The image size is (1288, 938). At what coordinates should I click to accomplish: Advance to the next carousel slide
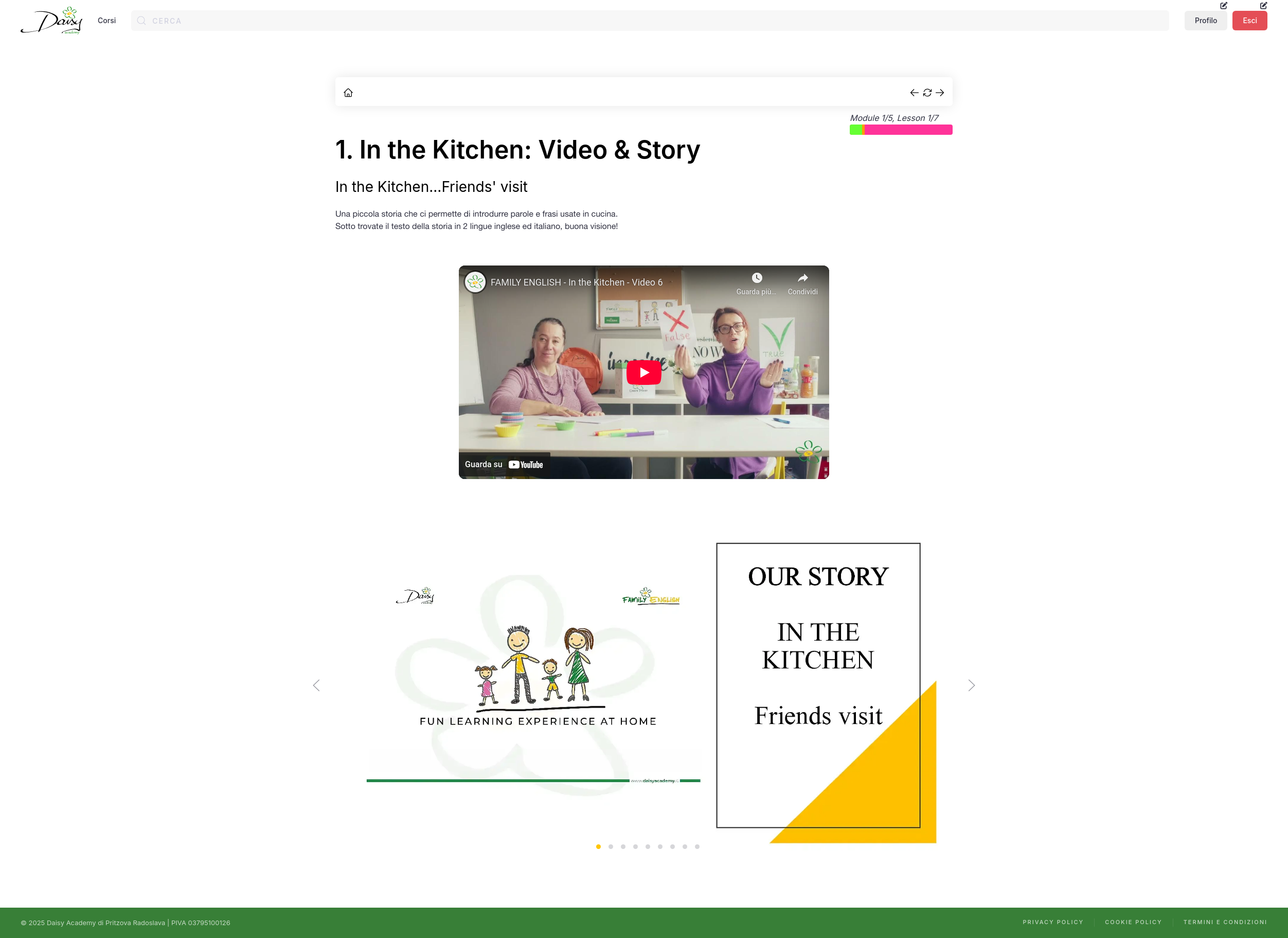pos(971,685)
